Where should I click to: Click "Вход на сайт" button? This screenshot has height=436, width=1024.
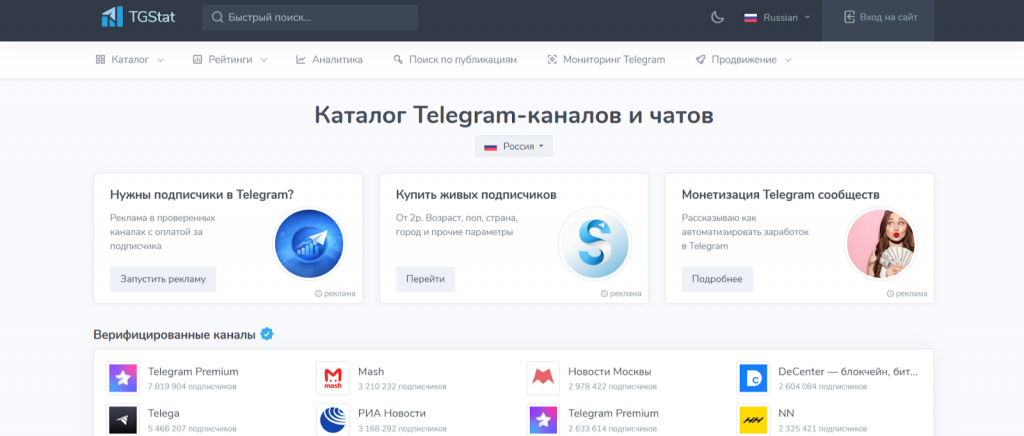tap(878, 18)
